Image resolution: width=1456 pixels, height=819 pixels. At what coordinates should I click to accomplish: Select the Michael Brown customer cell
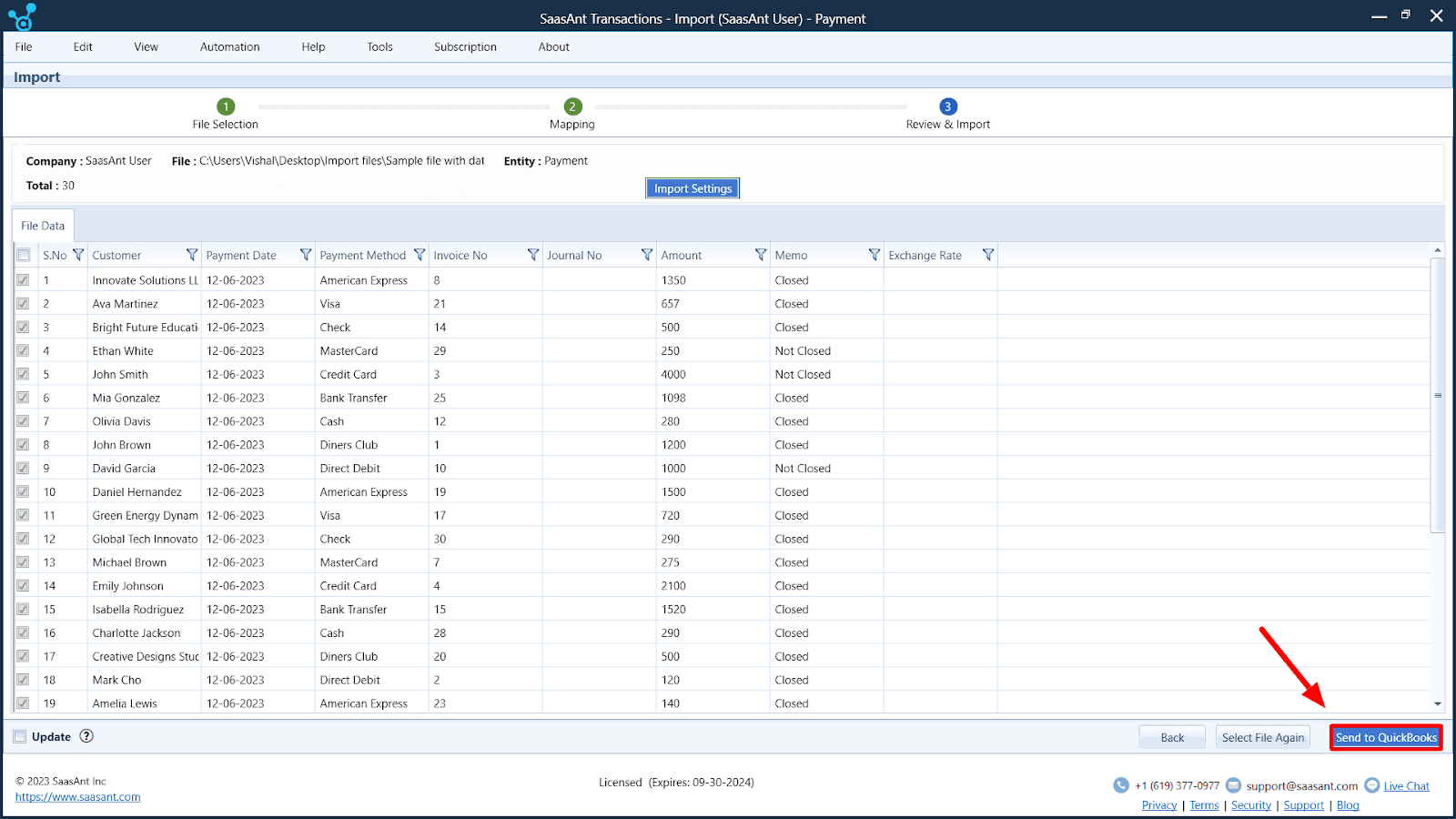pos(144,562)
